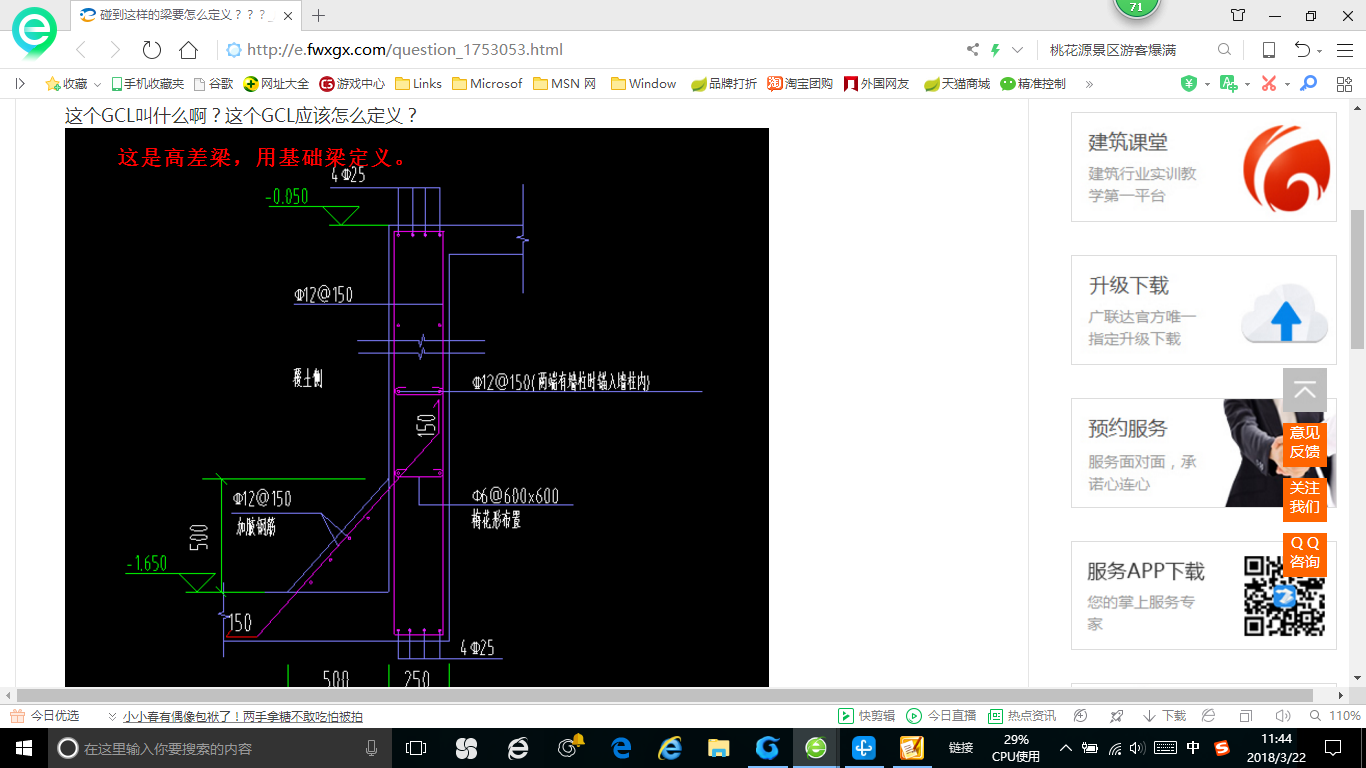The image size is (1366, 768).
Task: Expand the bookmarks bar overflow chevron
Action: (x=1089, y=84)
